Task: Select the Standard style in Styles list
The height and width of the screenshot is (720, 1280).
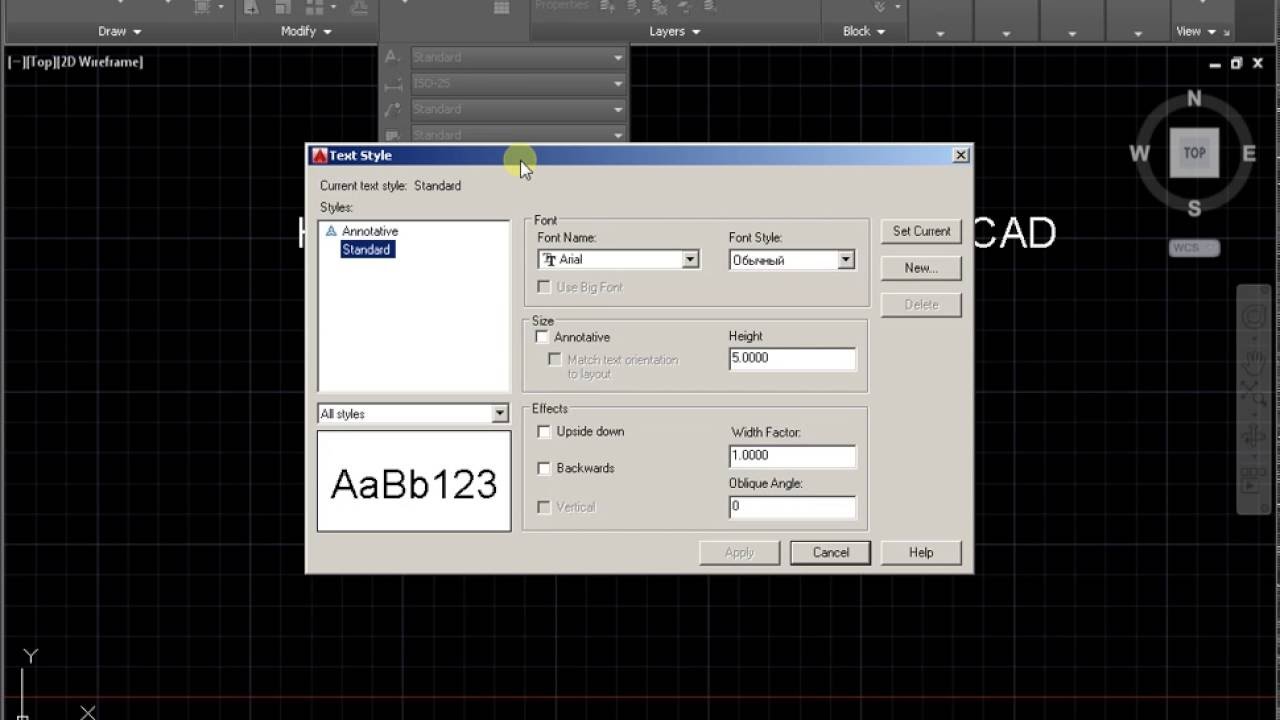Action: coord(366,250)
